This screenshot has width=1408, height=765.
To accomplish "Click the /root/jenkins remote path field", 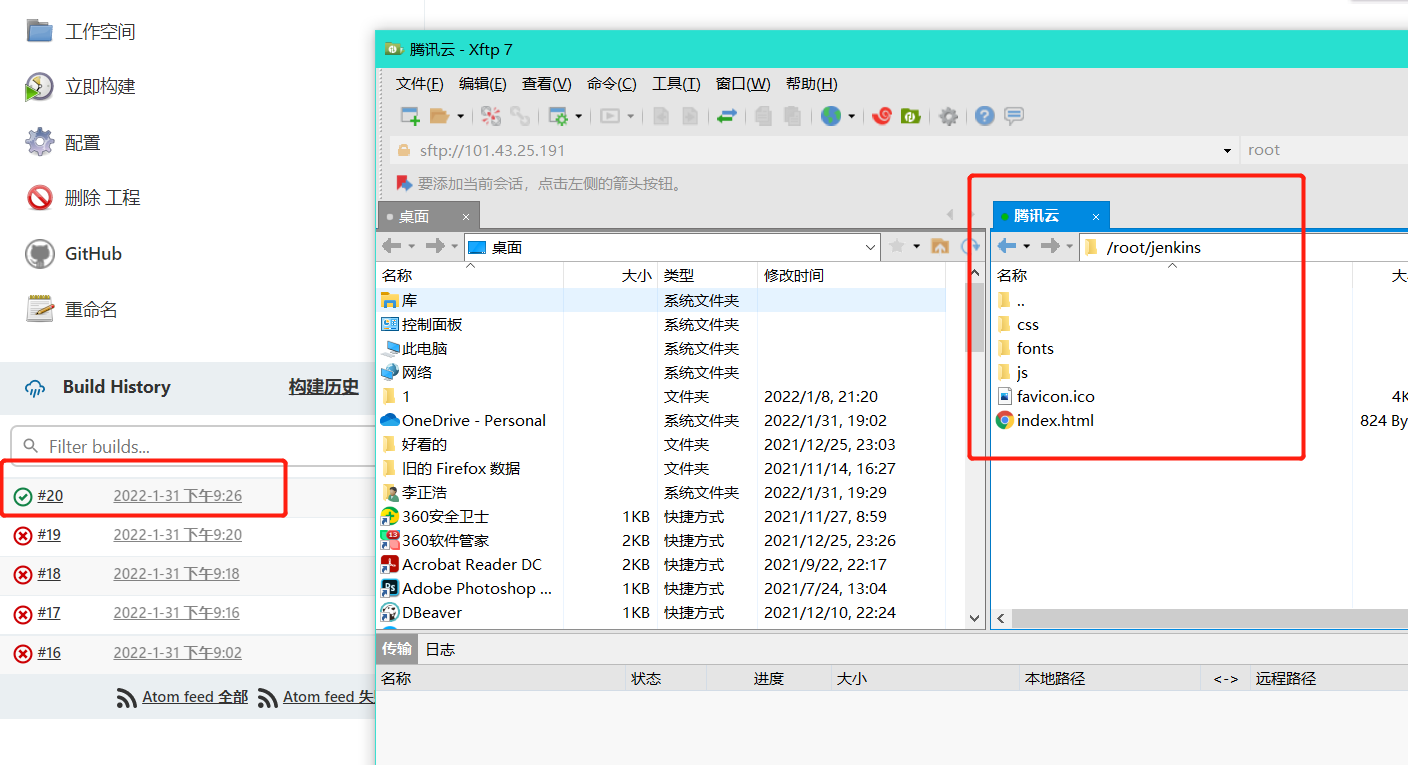I will pyautogui.click(x=1246, y=247).
